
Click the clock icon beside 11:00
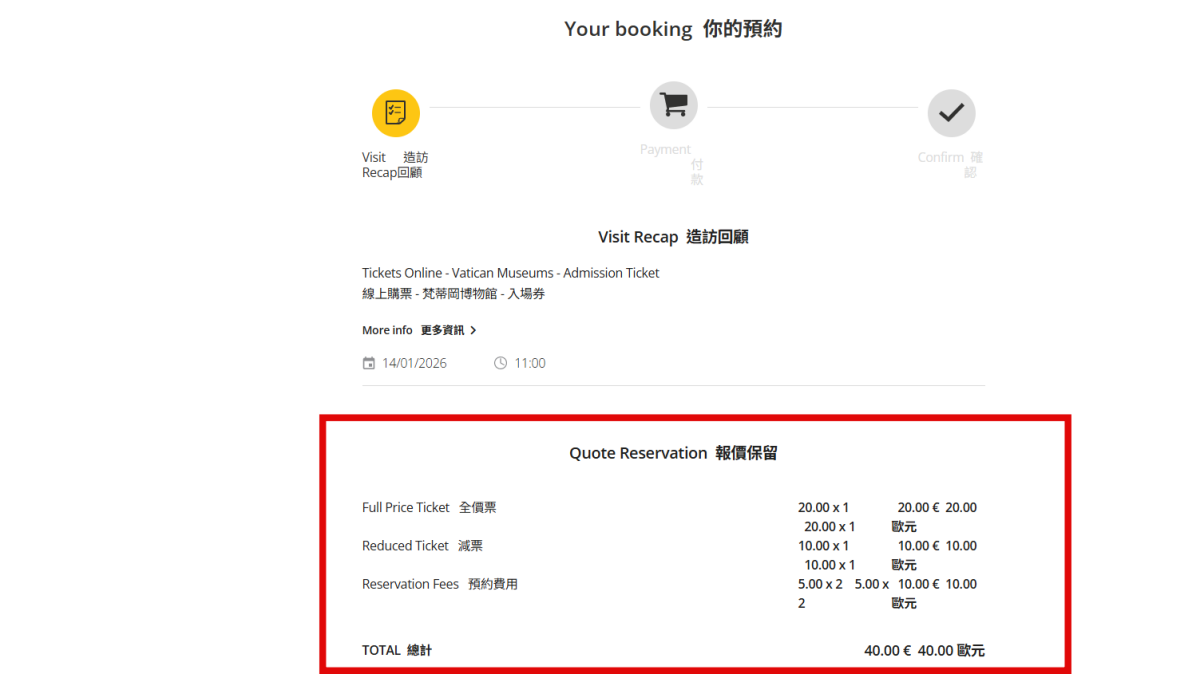coord(500,363)
